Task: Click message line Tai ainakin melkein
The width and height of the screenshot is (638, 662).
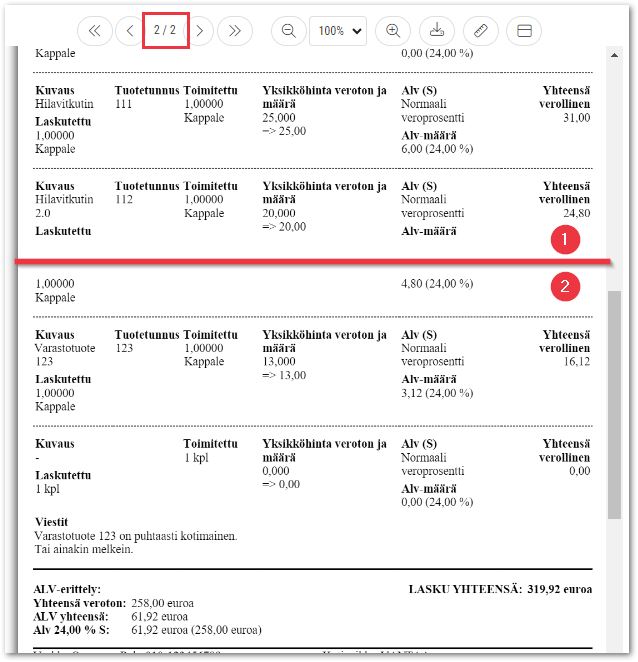Action: [84, 549]
